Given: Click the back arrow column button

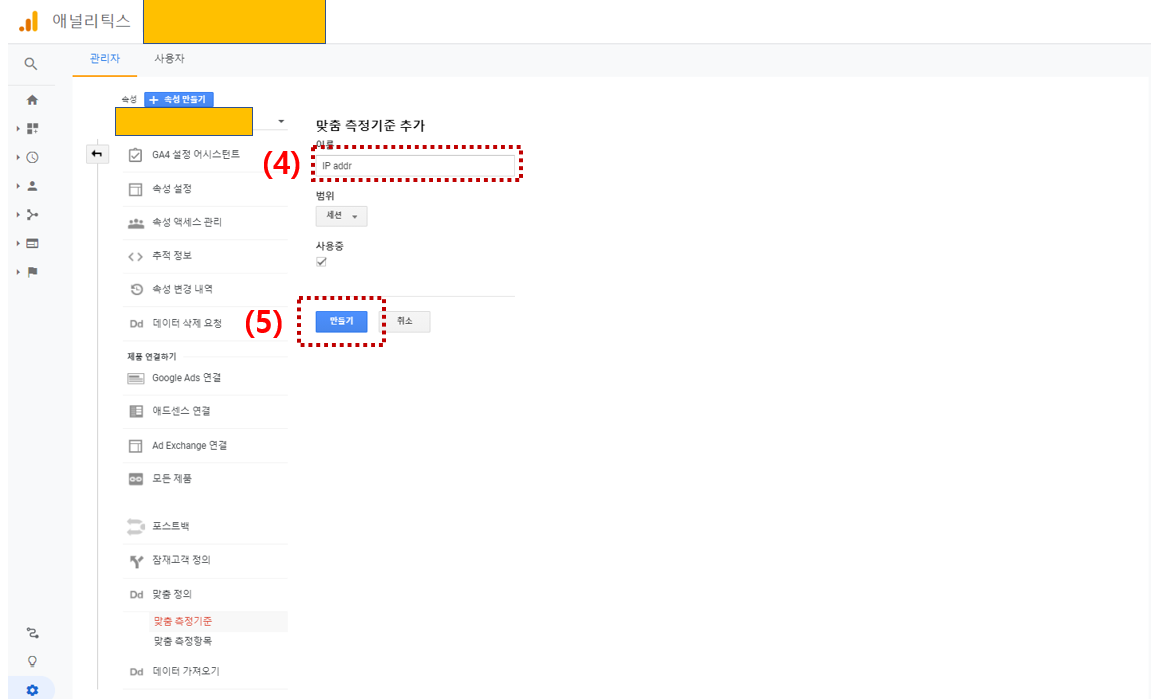Looking at the screenshot, I should tap(97, 154).
